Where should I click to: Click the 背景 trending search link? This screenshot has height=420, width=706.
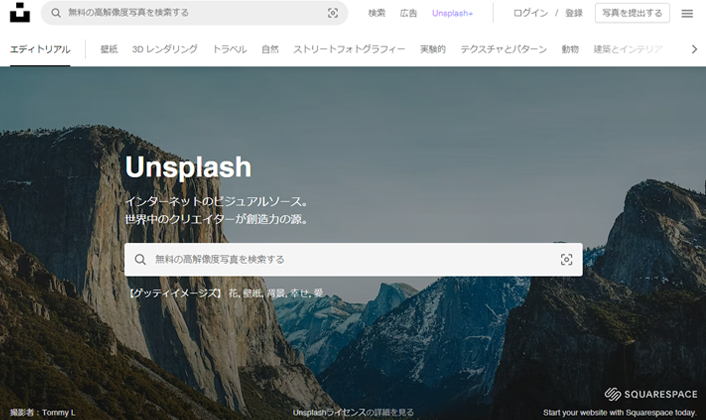[276, 293]
